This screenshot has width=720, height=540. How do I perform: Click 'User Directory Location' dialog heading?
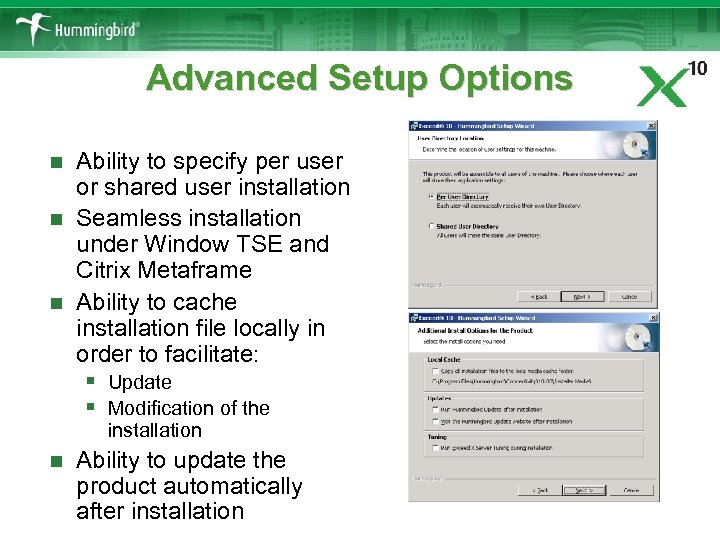click(x=450, y=138)
